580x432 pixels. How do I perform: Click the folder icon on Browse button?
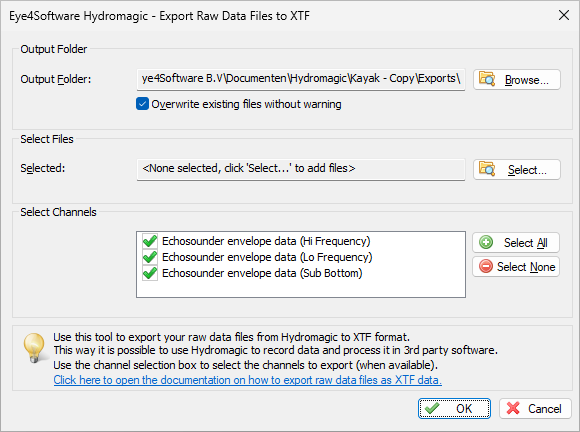487,79
